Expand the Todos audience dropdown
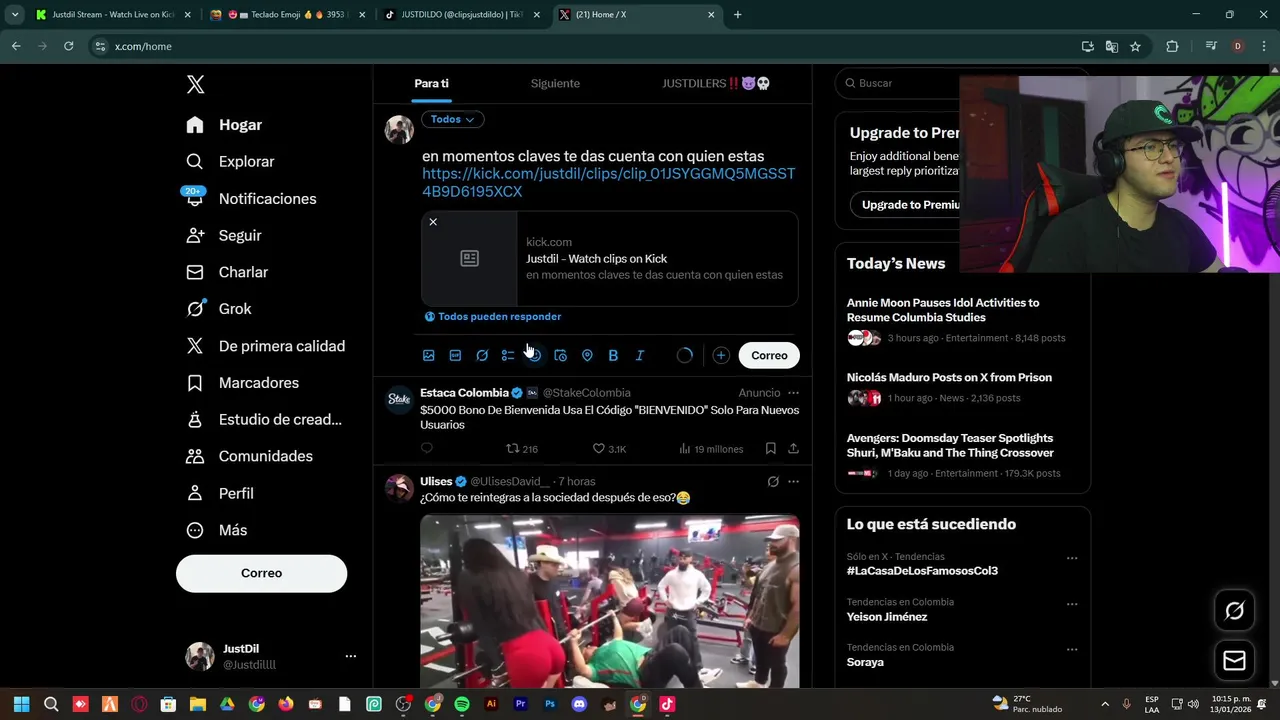This screenshot has width=1280, height=720. (x=453, y=119)
